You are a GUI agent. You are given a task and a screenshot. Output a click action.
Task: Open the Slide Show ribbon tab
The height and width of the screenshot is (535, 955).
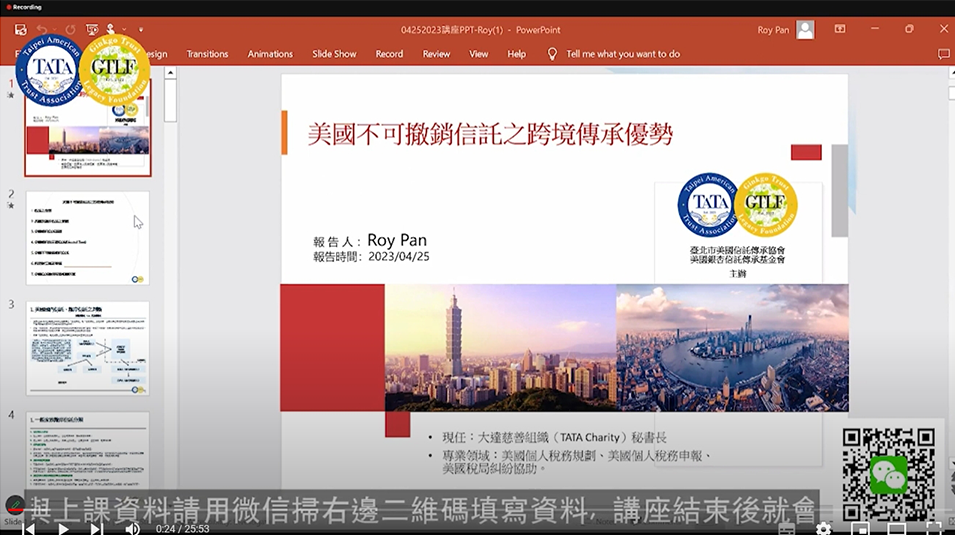click(334, 54)
